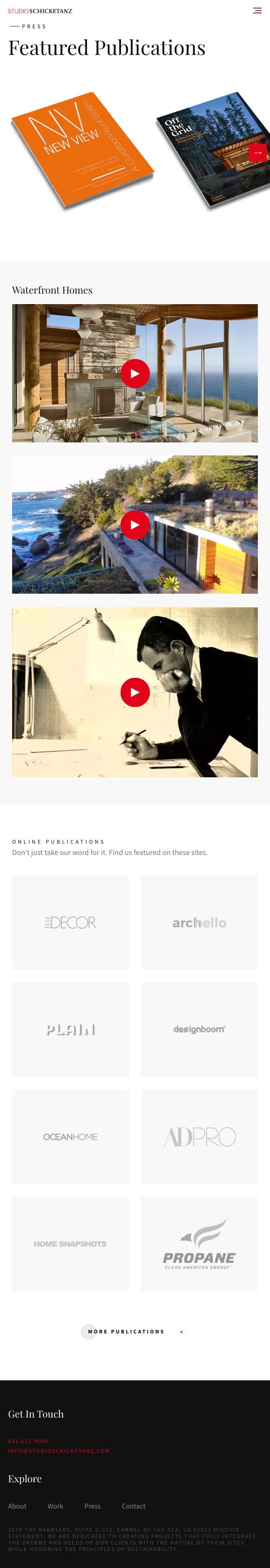Open the Home Snapshots publication logo

pos(70,1244)
